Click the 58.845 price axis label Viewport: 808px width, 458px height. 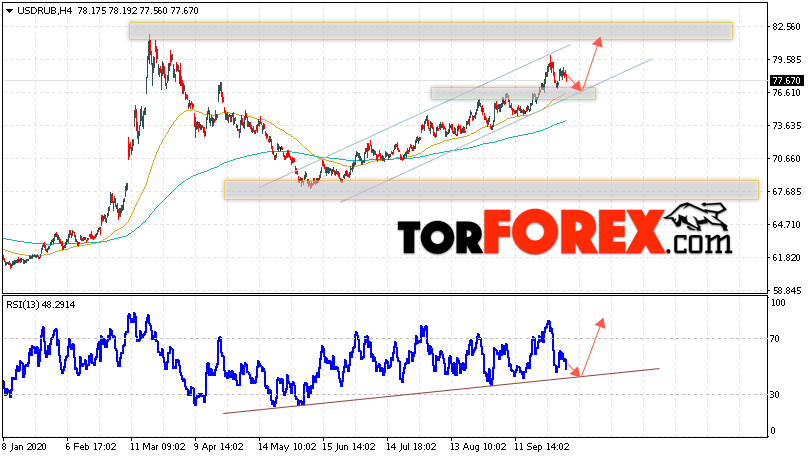(787, 291)
